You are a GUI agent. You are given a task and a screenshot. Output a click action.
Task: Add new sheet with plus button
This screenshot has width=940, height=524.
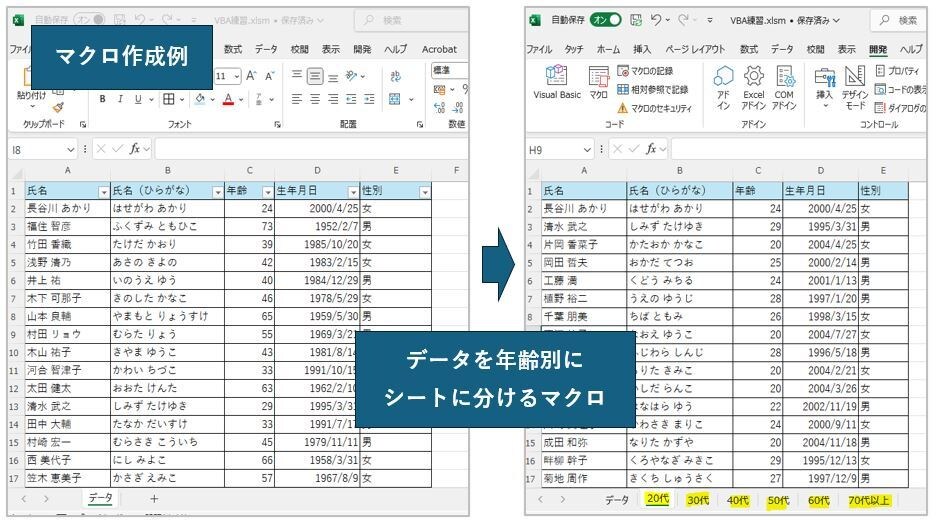[x=154, y=499]
